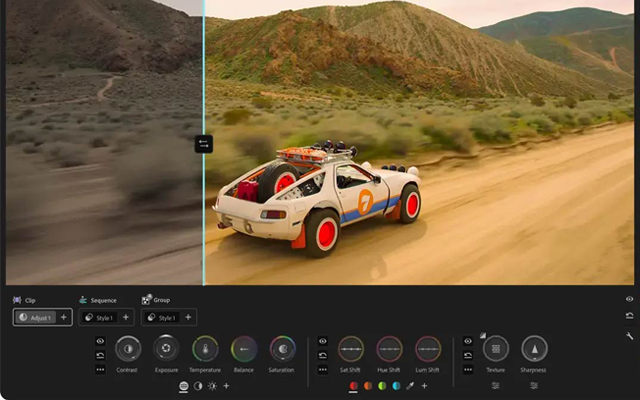
Task: Select the cyan color swatch
Action: tap(396, 386)
